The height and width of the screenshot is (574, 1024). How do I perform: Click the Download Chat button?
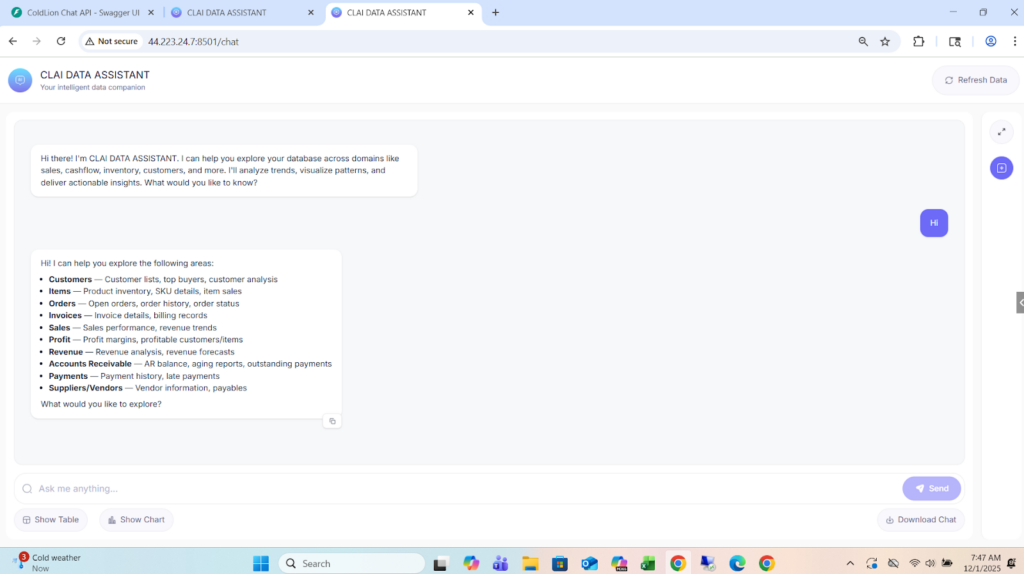click(x=920, y=520)
